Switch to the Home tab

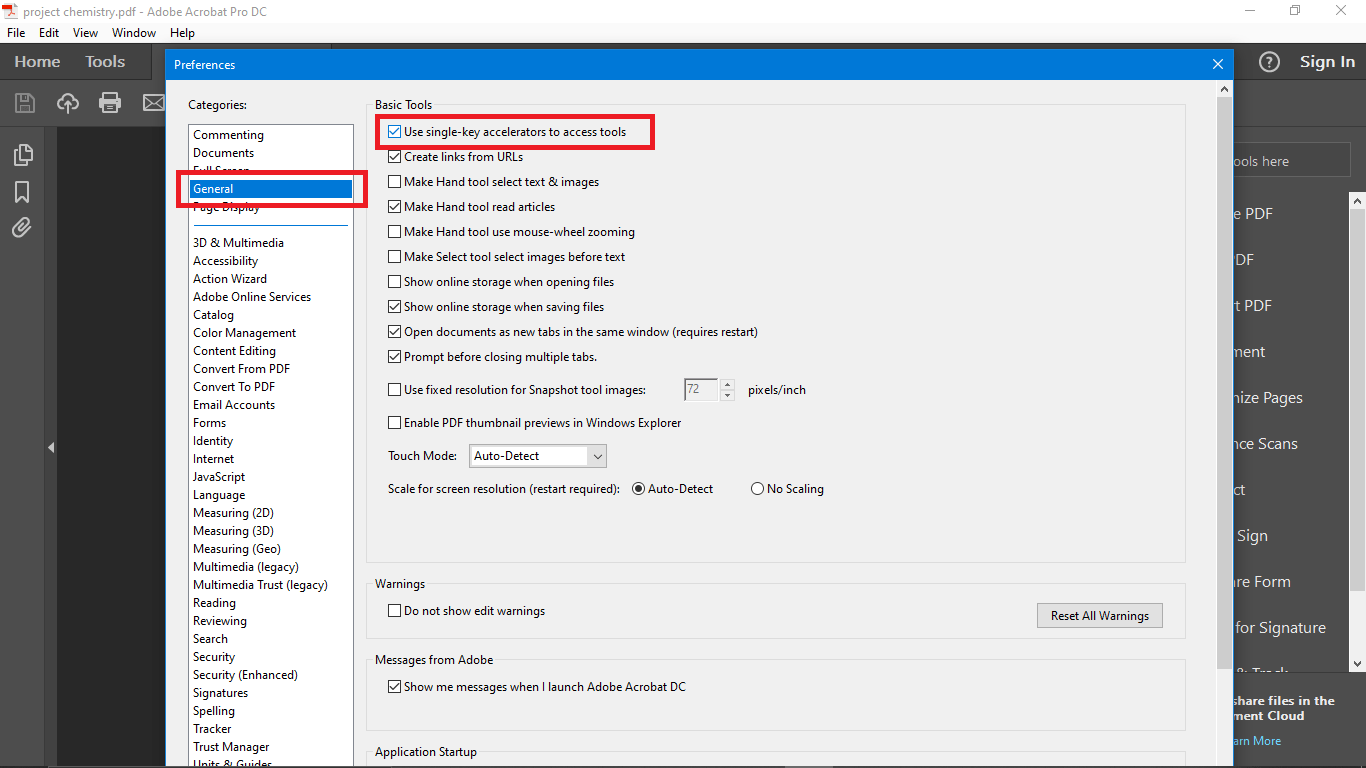point(37,62)
